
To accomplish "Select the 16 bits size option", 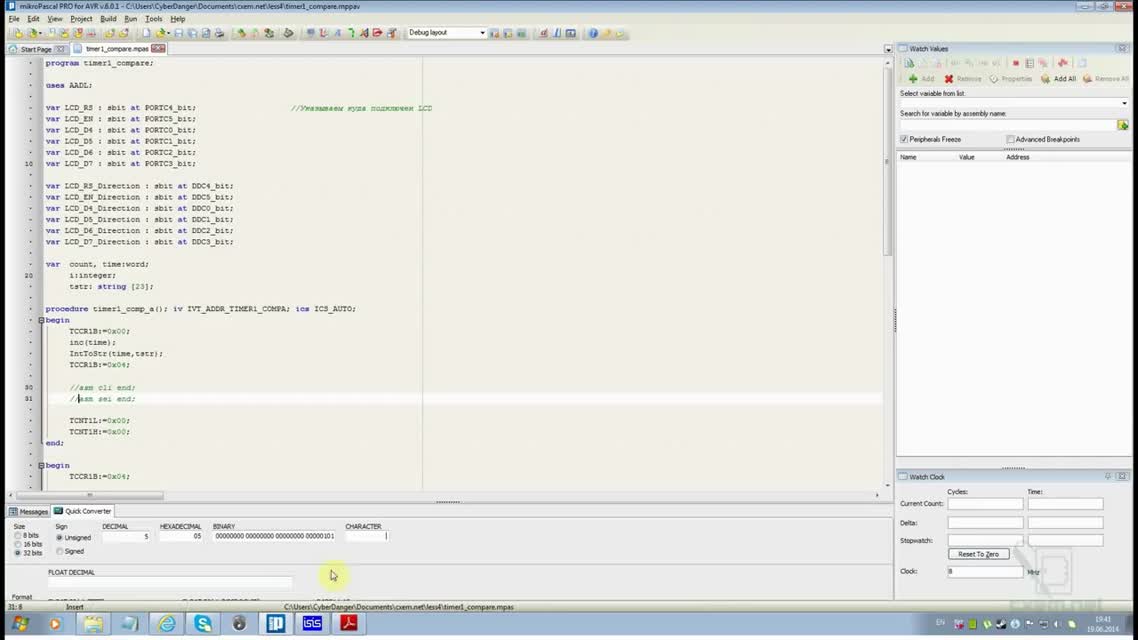I will pyautogui.click(x=18, y=544).
